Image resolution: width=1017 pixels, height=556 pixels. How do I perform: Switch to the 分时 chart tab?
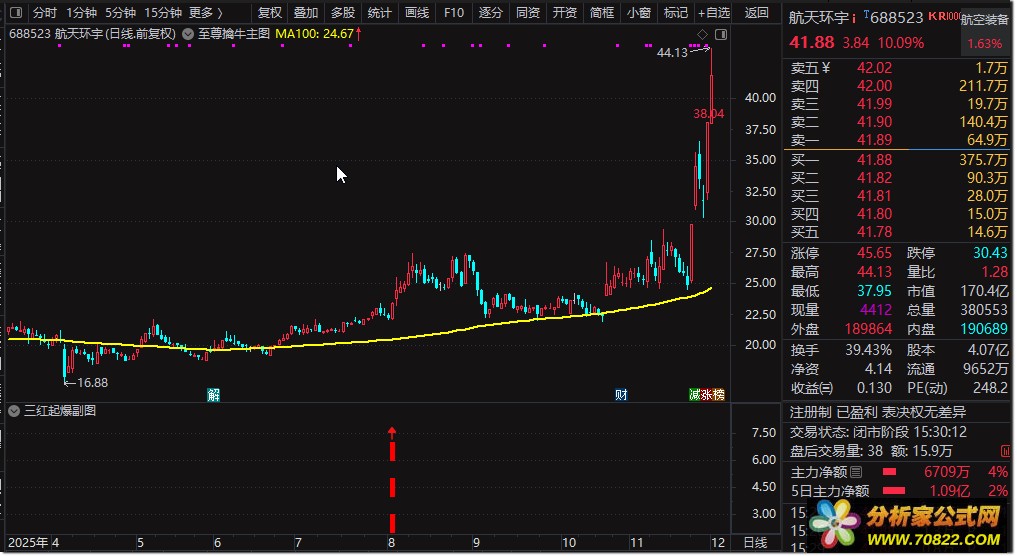tap(44, 13)
